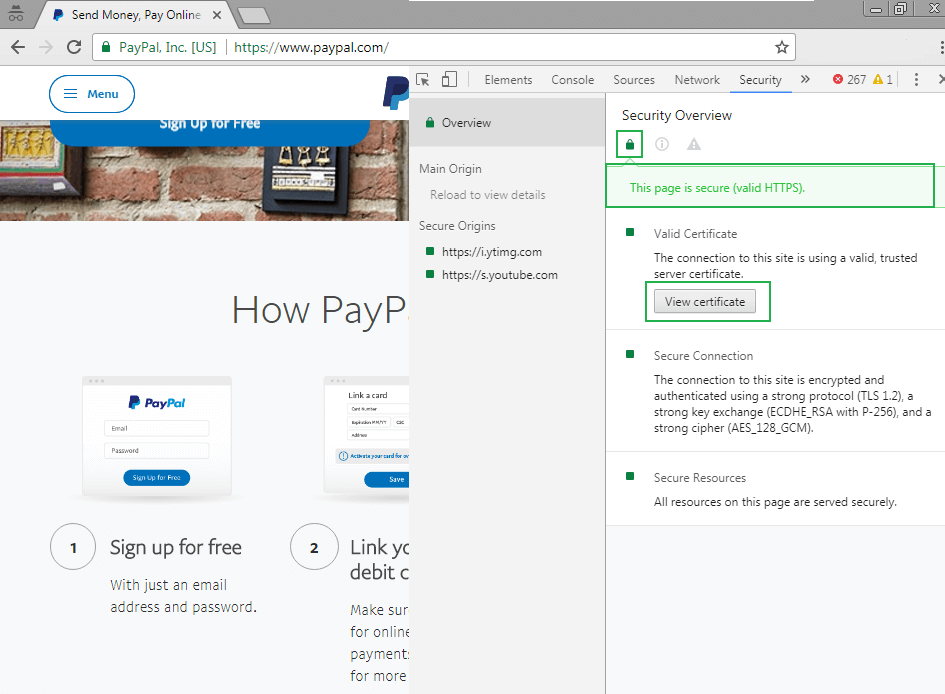Click the 'Security Overview' title
Viewport: 945px width, 694px height.
[677, 115]
